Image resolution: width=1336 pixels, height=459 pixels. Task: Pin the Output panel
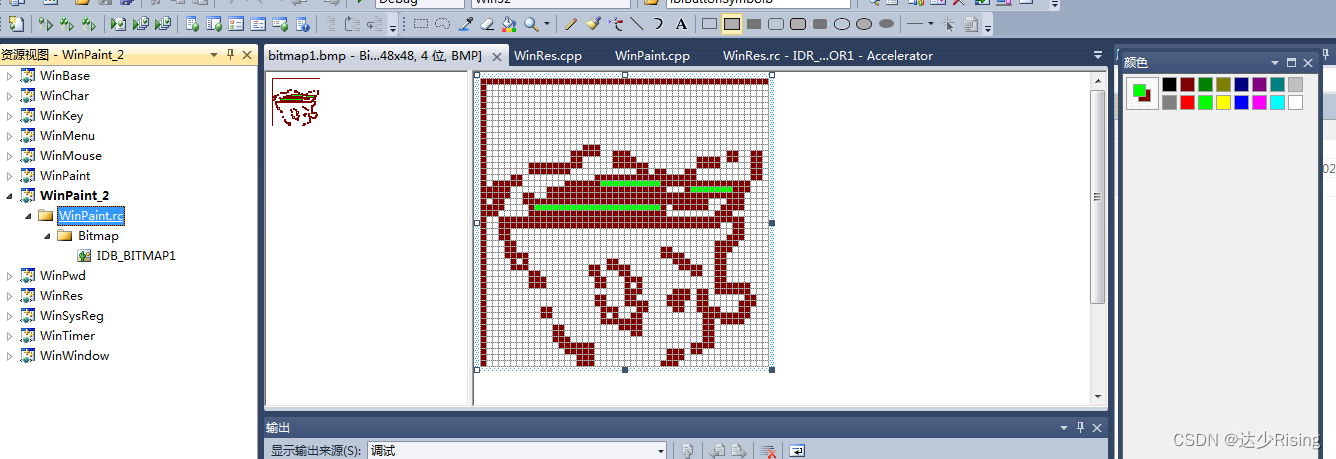(x=1080, y=427)
